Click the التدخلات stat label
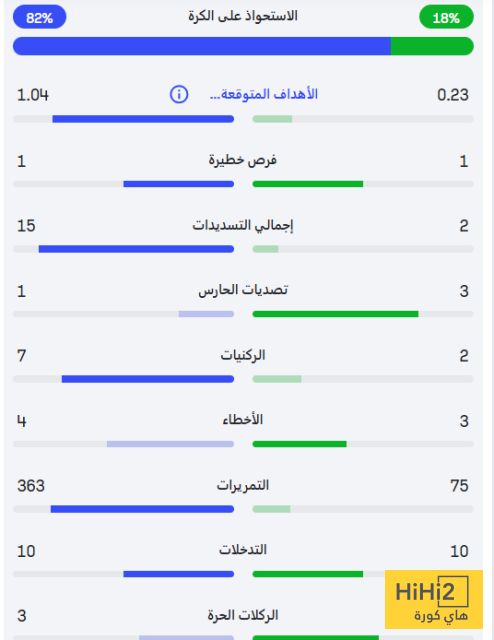The width and height of the screenshot is (494, 640). (243, 550)
